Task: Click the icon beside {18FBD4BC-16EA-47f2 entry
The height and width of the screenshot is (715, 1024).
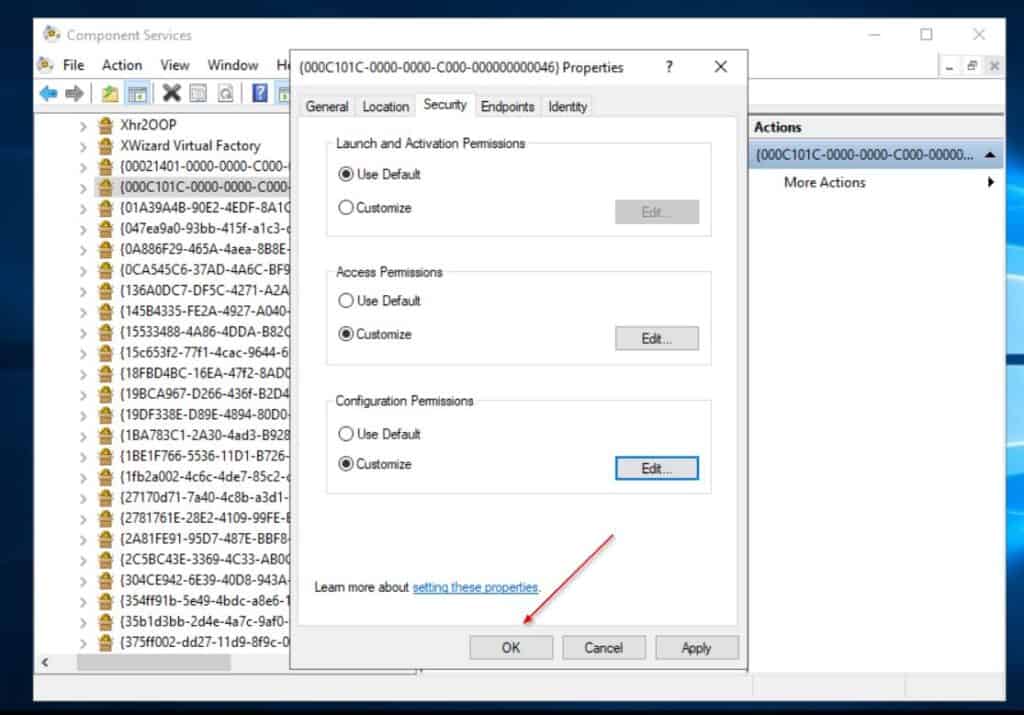Action: click(105, 373)
